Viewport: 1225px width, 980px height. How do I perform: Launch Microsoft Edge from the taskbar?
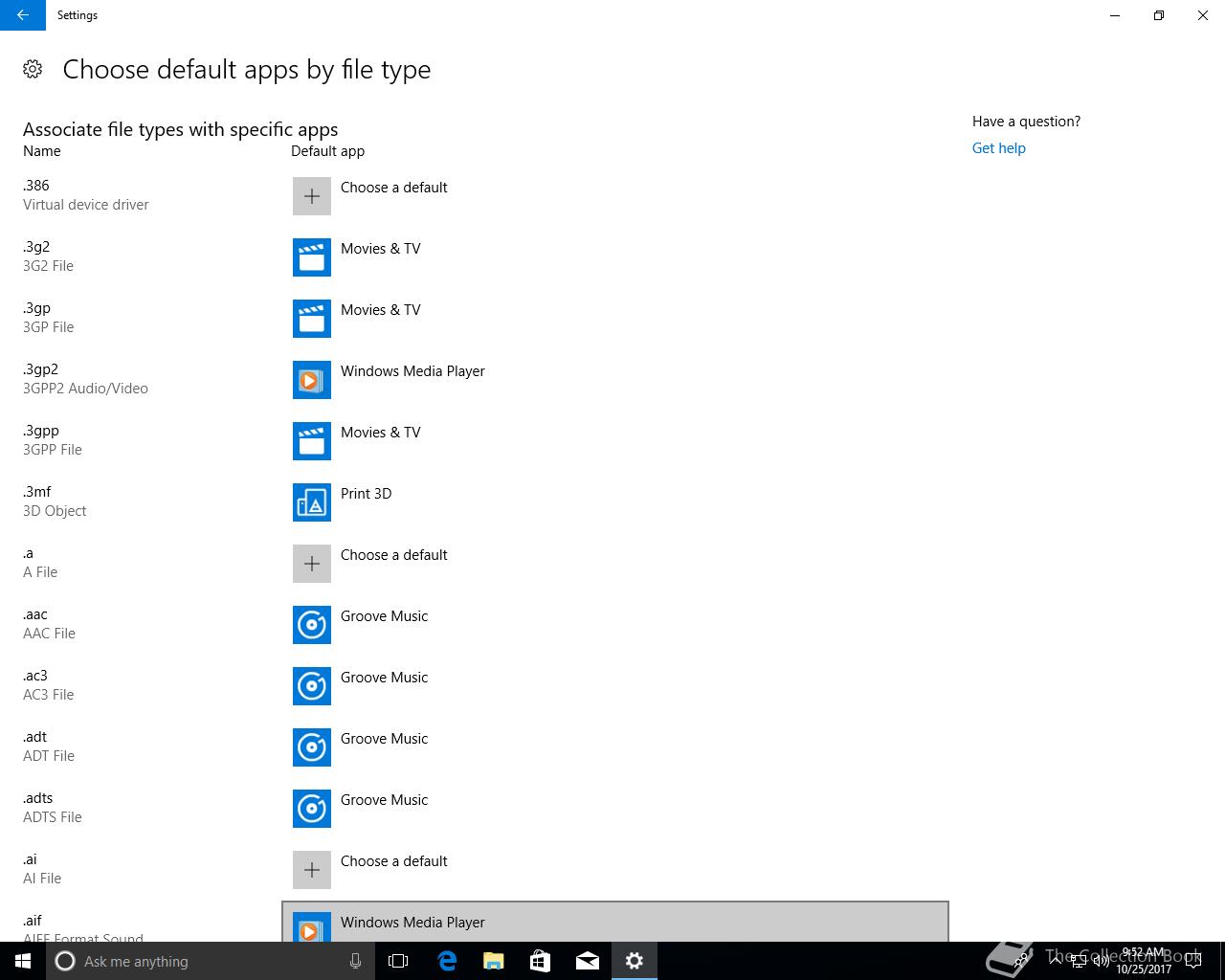point(447,961)
